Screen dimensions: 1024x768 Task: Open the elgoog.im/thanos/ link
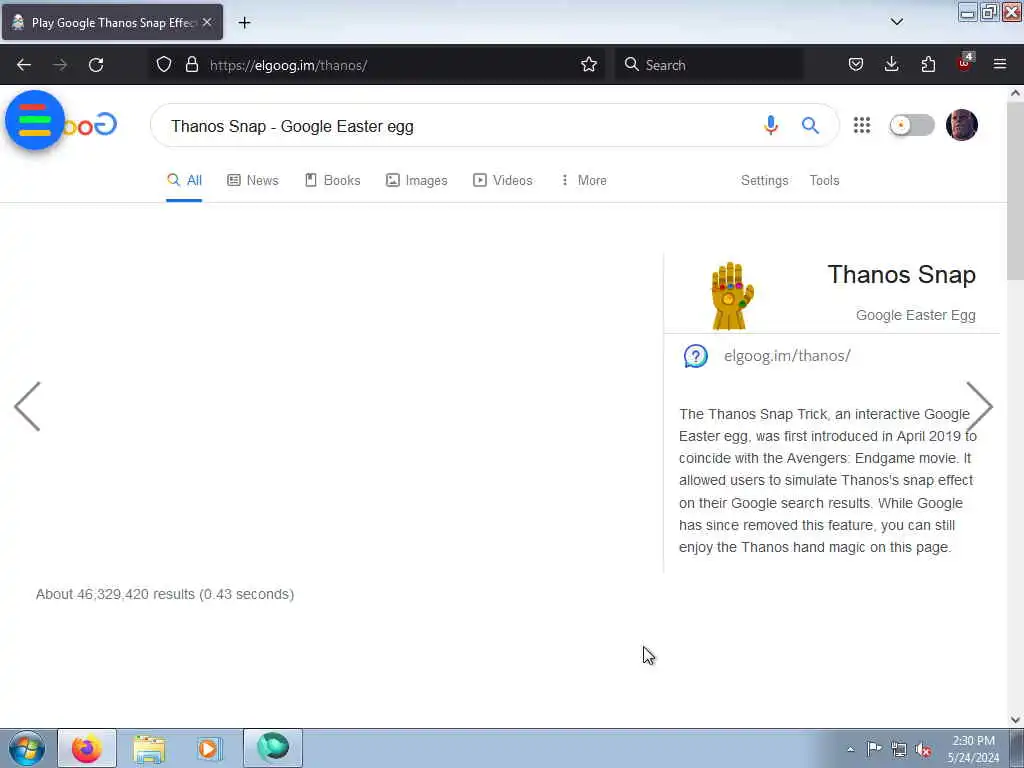pyautogui.click(x=787, y=356)
